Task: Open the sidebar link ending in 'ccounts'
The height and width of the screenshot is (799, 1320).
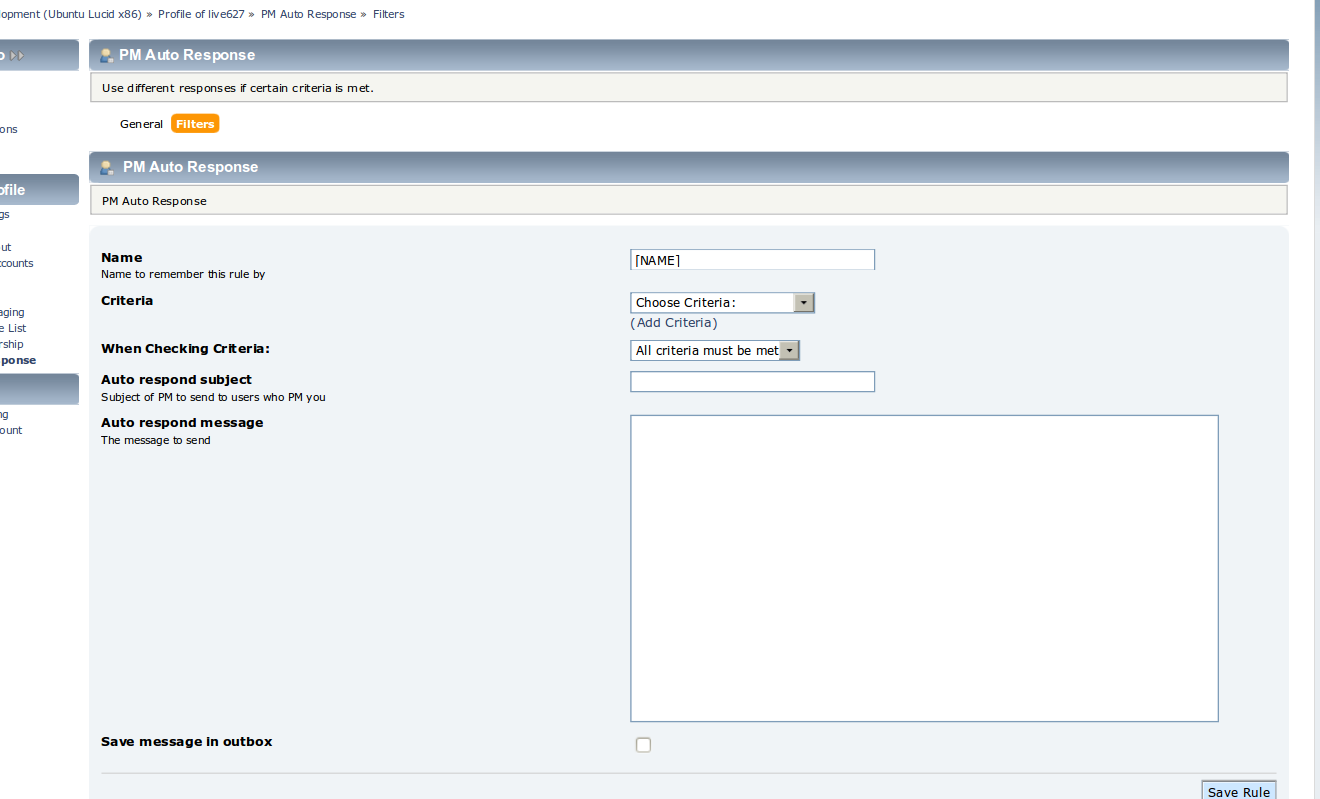Action: 16,264
